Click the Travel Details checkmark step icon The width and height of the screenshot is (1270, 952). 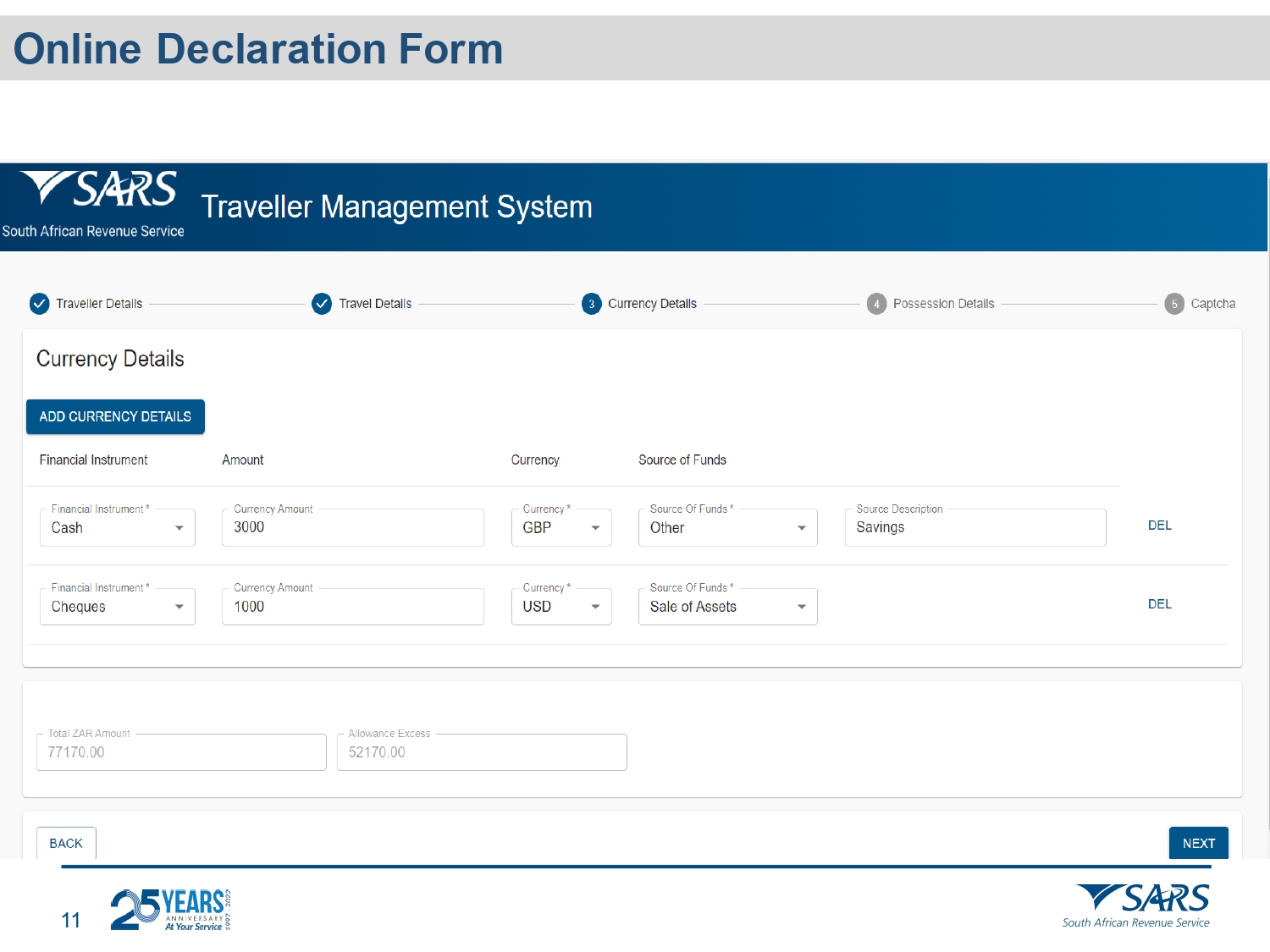[322, 304]
